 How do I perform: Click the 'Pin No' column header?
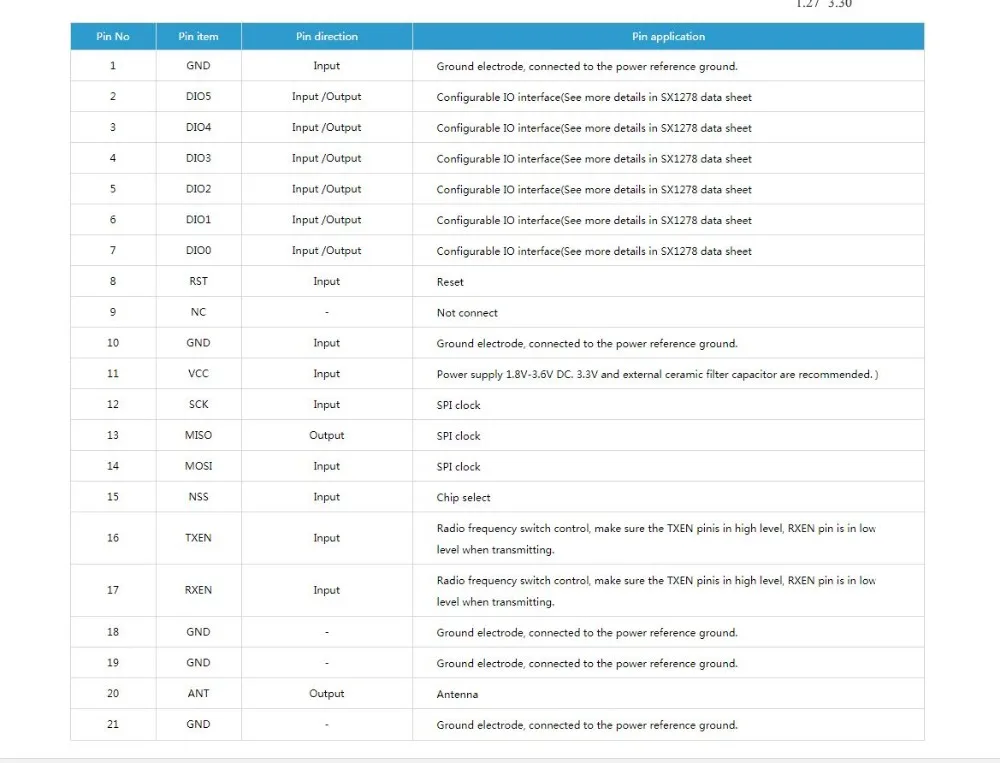coord(113,36)
